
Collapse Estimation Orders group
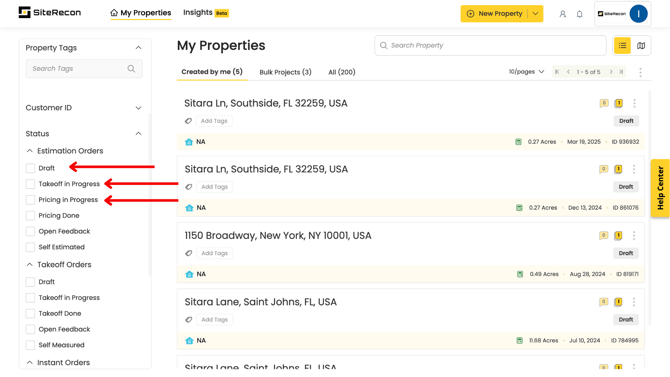tap(29, 150)
